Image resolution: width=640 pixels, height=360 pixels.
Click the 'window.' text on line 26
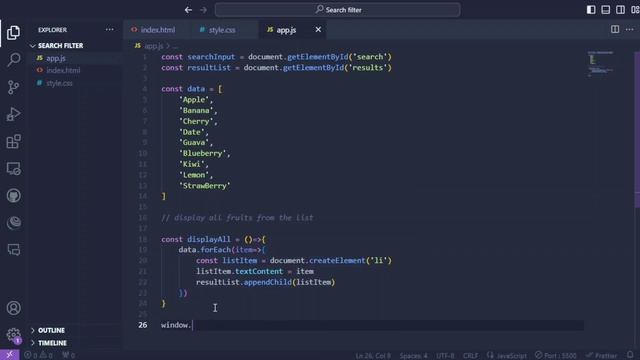point(176,325)
